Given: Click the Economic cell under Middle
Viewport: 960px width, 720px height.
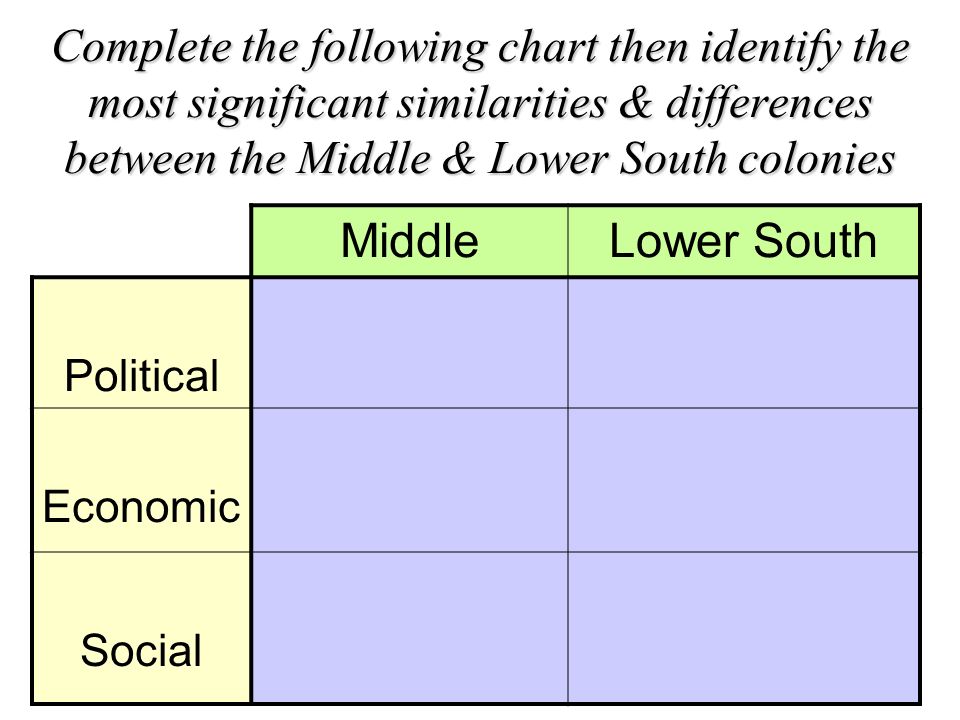Looking at the screenshot, I should pos(410,480).
